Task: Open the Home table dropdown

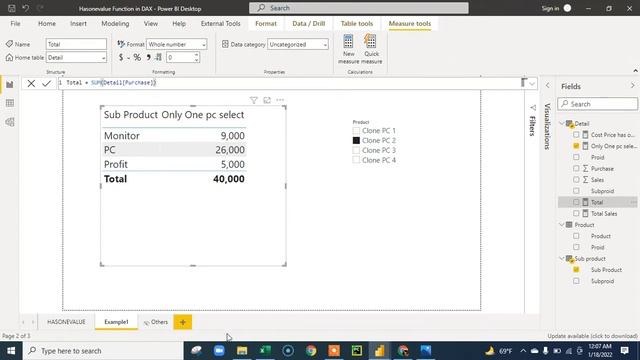Action: (76, 58)
